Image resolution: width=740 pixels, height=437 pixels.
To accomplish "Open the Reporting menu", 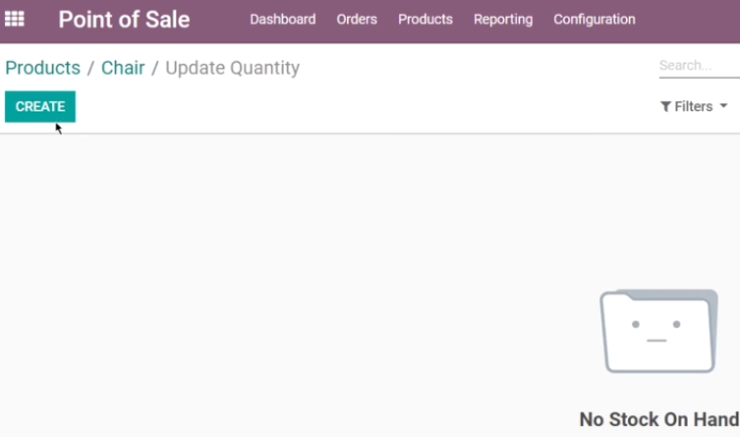I will point(503,19).
